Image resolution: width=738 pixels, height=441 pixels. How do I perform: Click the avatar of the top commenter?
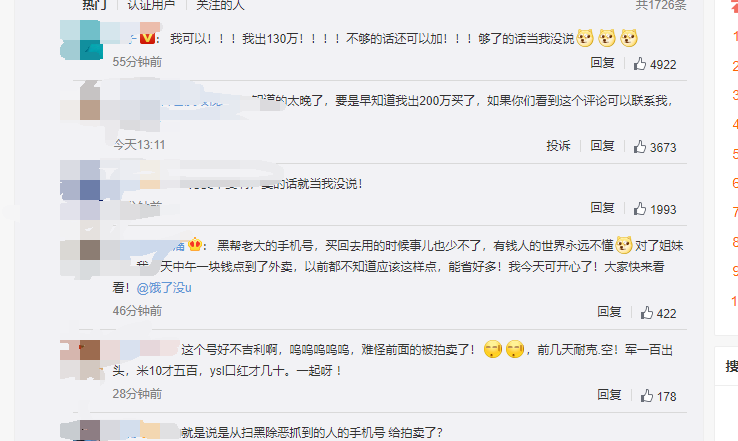click(81, 40)
